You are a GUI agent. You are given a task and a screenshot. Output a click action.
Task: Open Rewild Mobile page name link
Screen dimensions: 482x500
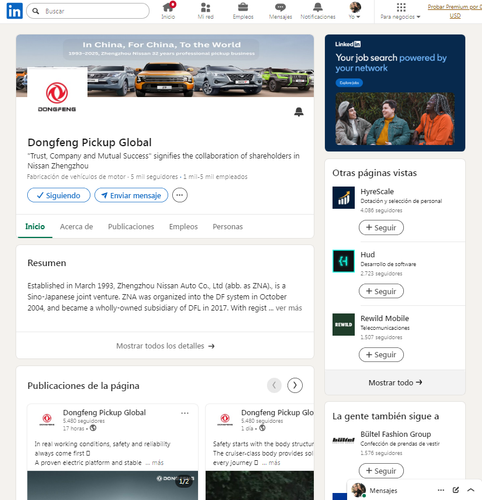tap(384, 318)
